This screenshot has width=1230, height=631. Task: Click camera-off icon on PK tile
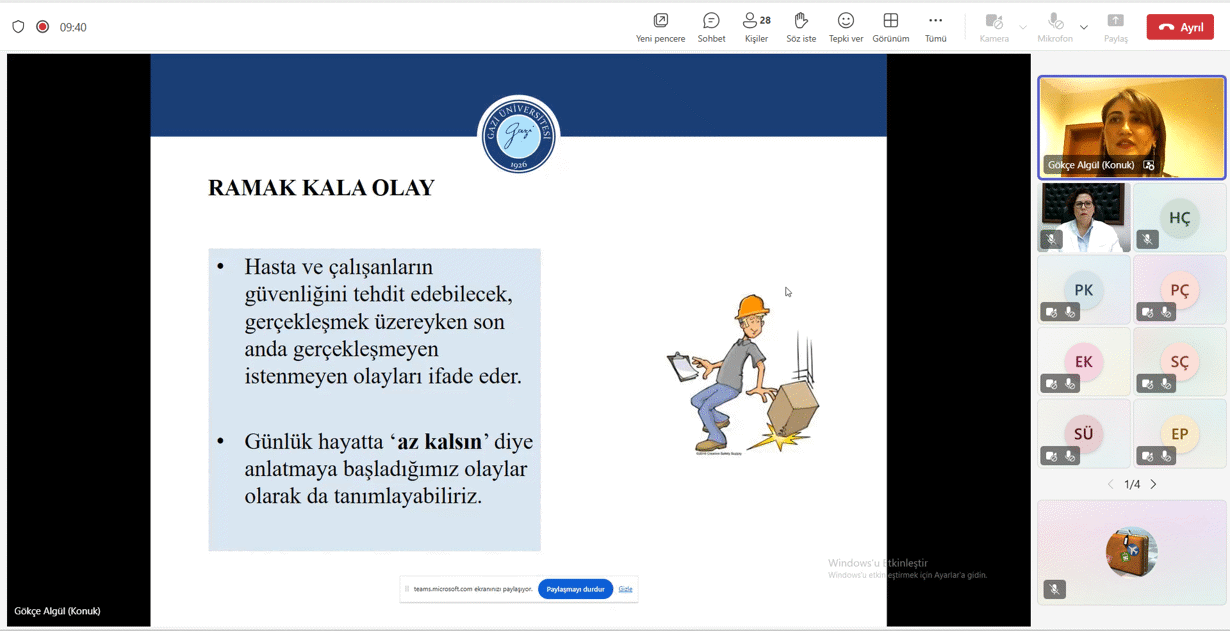[x=1051, y=312]
